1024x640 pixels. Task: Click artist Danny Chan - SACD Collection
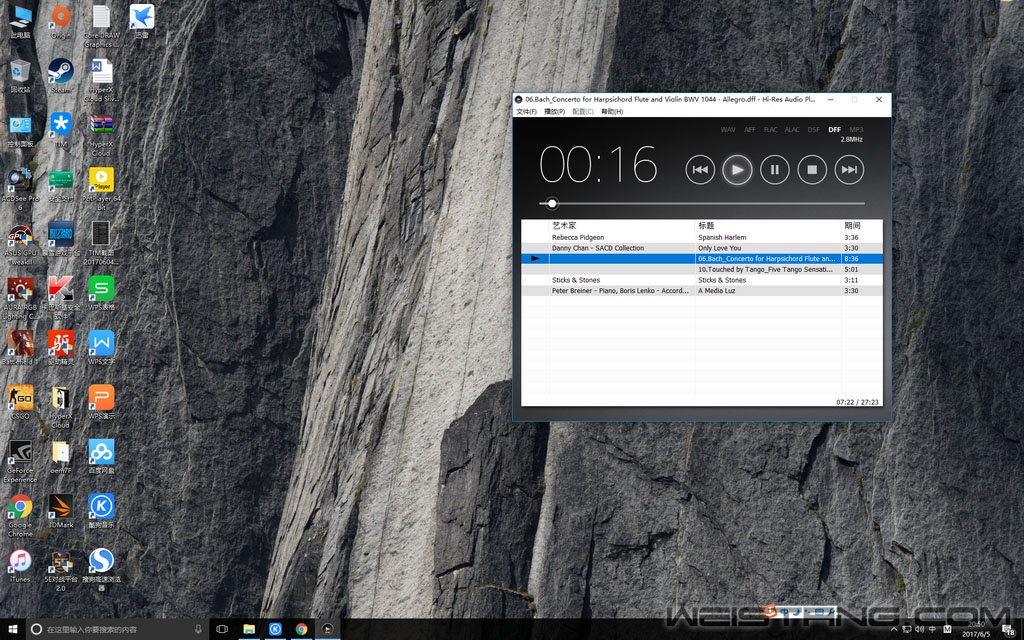(598, 248)
